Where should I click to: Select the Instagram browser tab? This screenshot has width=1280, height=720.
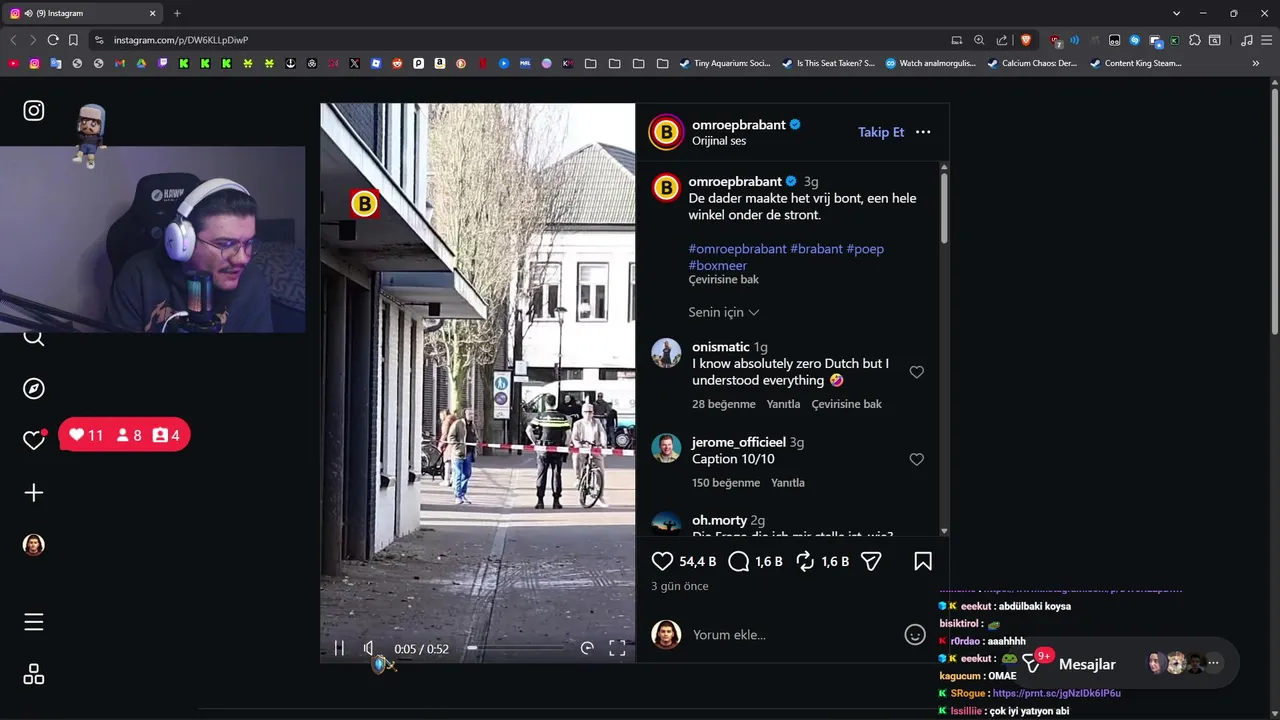[x=83, y=13]
